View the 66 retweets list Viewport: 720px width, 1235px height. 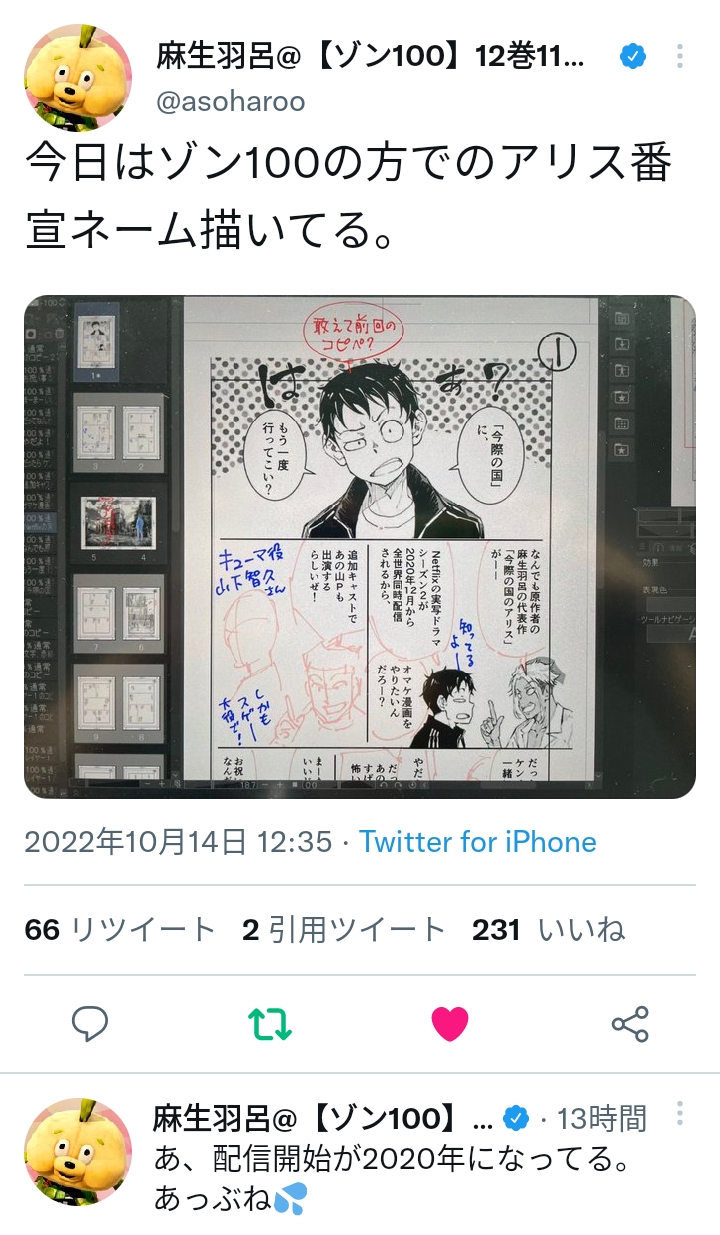click(120, 930)
